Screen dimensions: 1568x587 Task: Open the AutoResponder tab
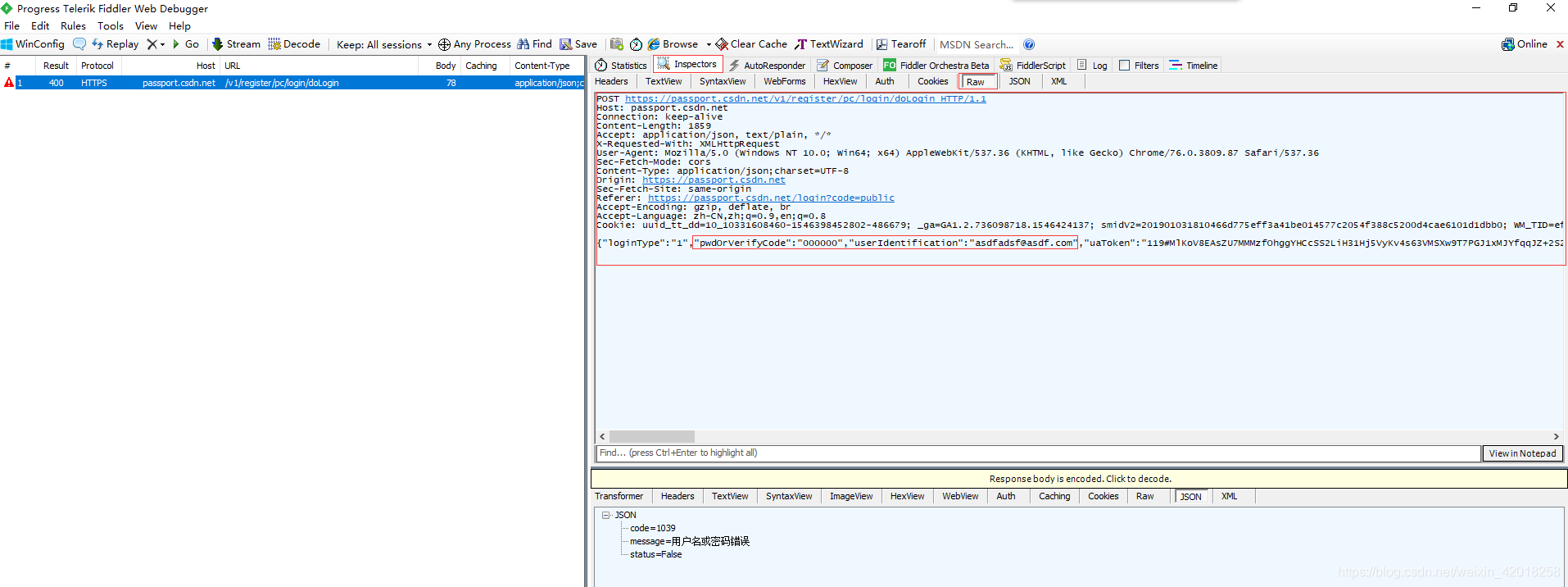(x=767, y=65)
